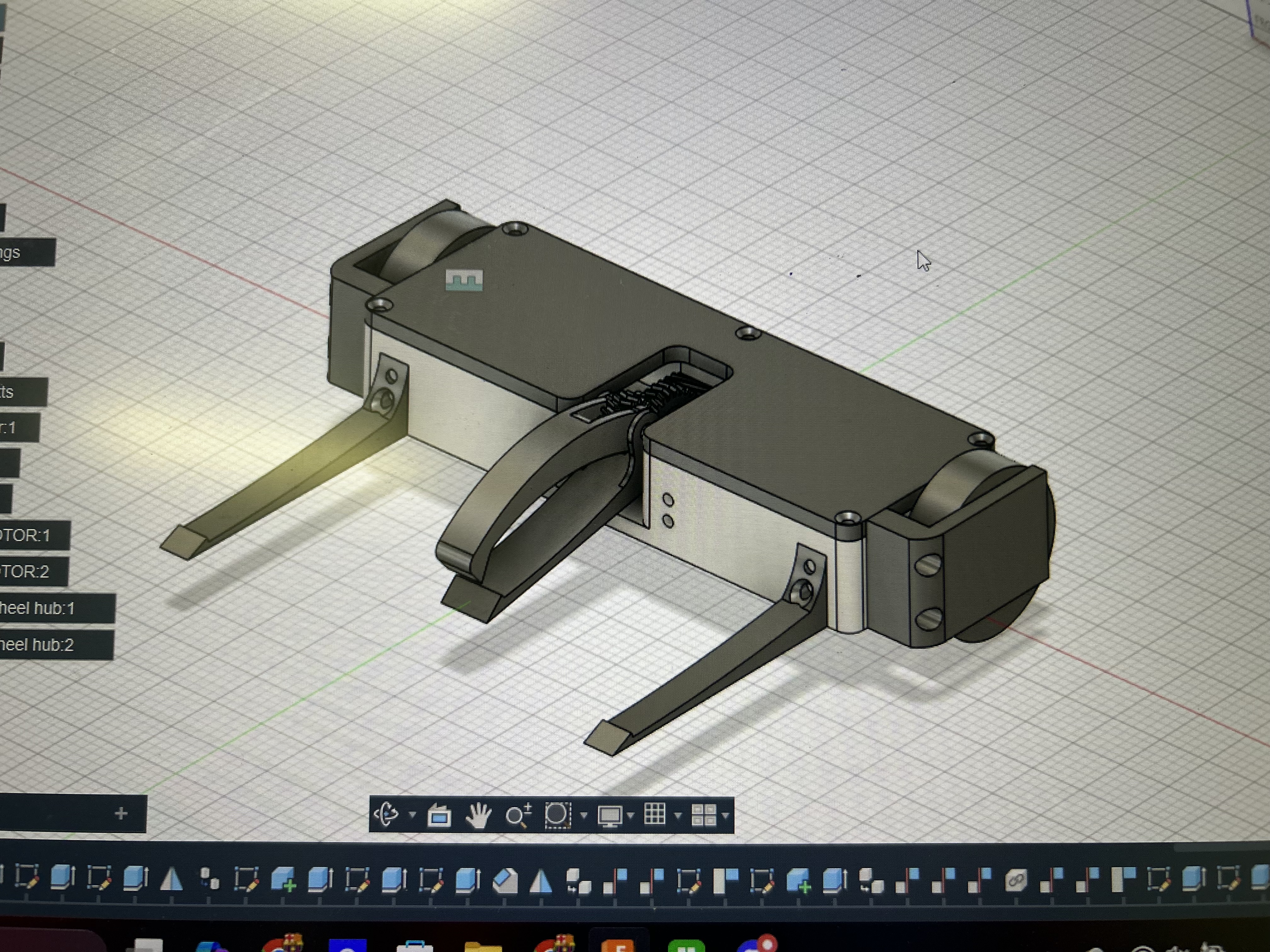Image resolution: width=1270 pixels, height=952 pixels.
Task: Expand the Orbit type dropdown arrow
Action: (x=412, y=815)
